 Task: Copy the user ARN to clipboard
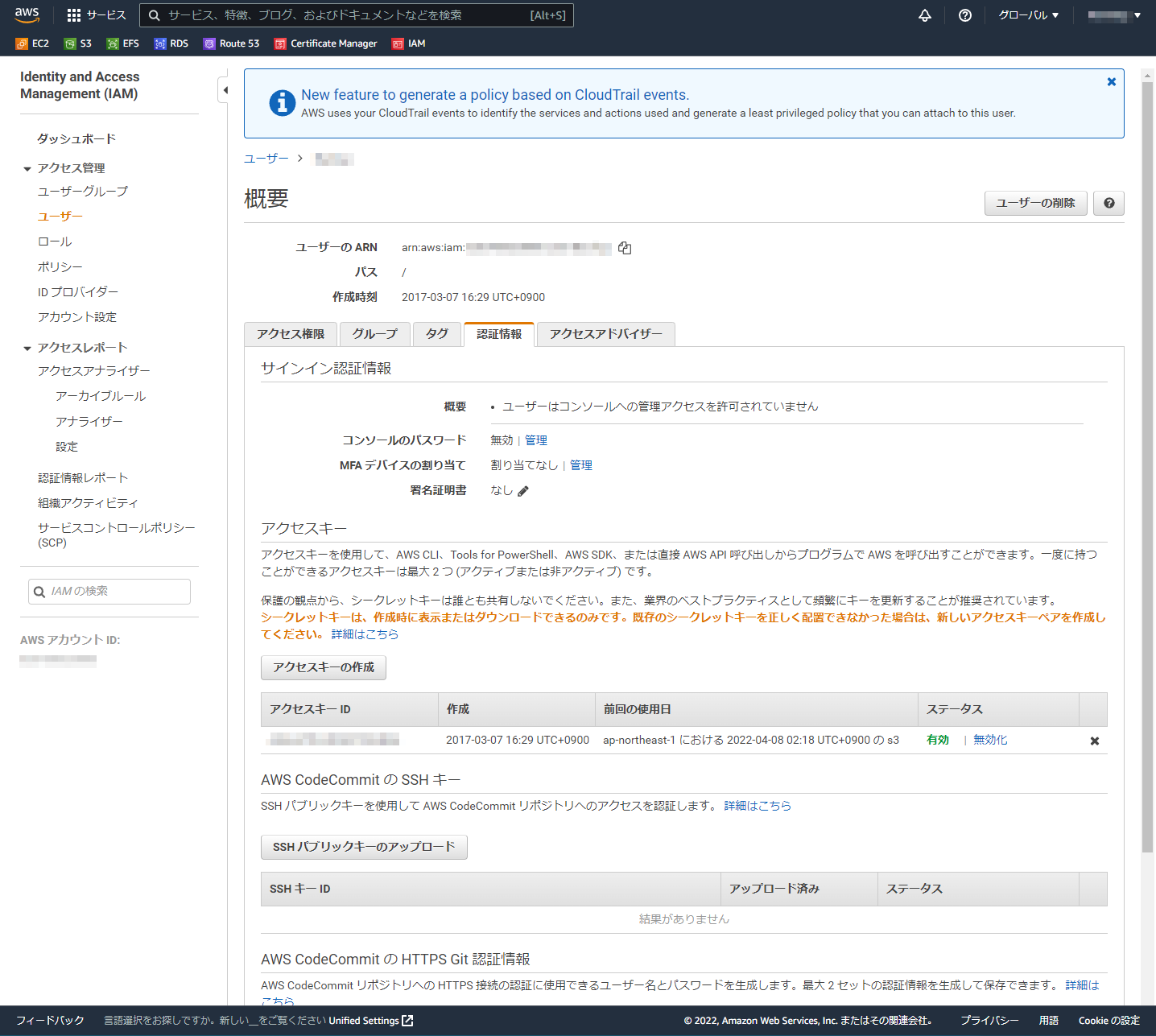[625, 248]
